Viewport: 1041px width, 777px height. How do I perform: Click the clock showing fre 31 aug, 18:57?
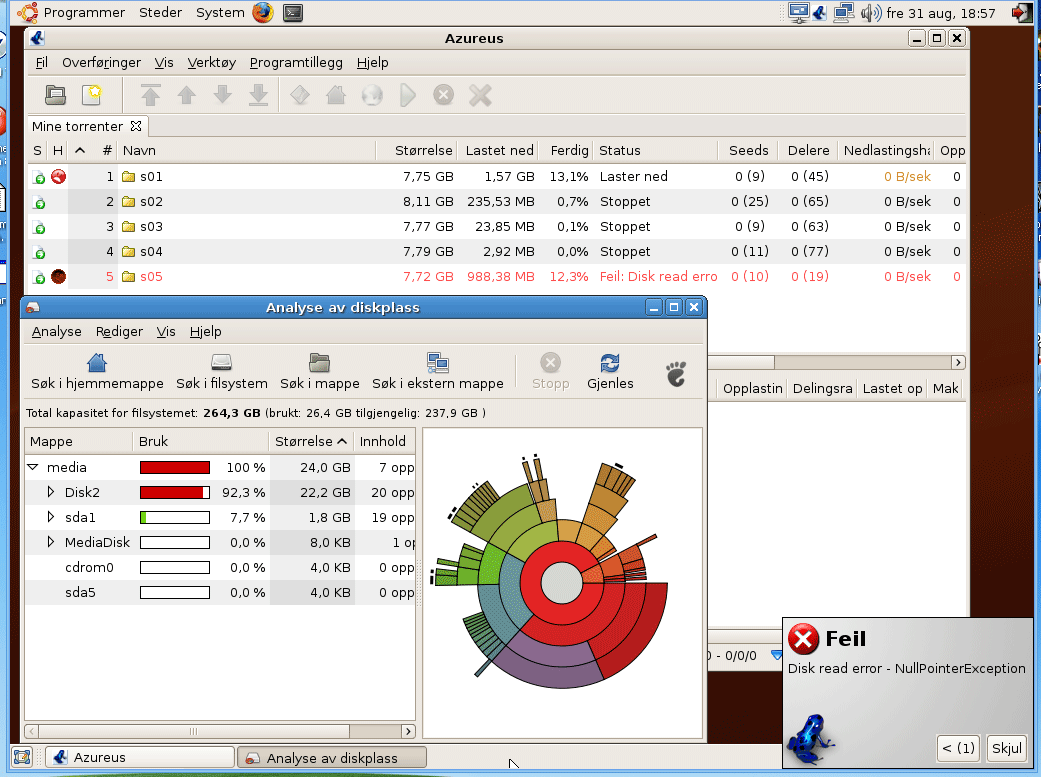tap(941, 13)
